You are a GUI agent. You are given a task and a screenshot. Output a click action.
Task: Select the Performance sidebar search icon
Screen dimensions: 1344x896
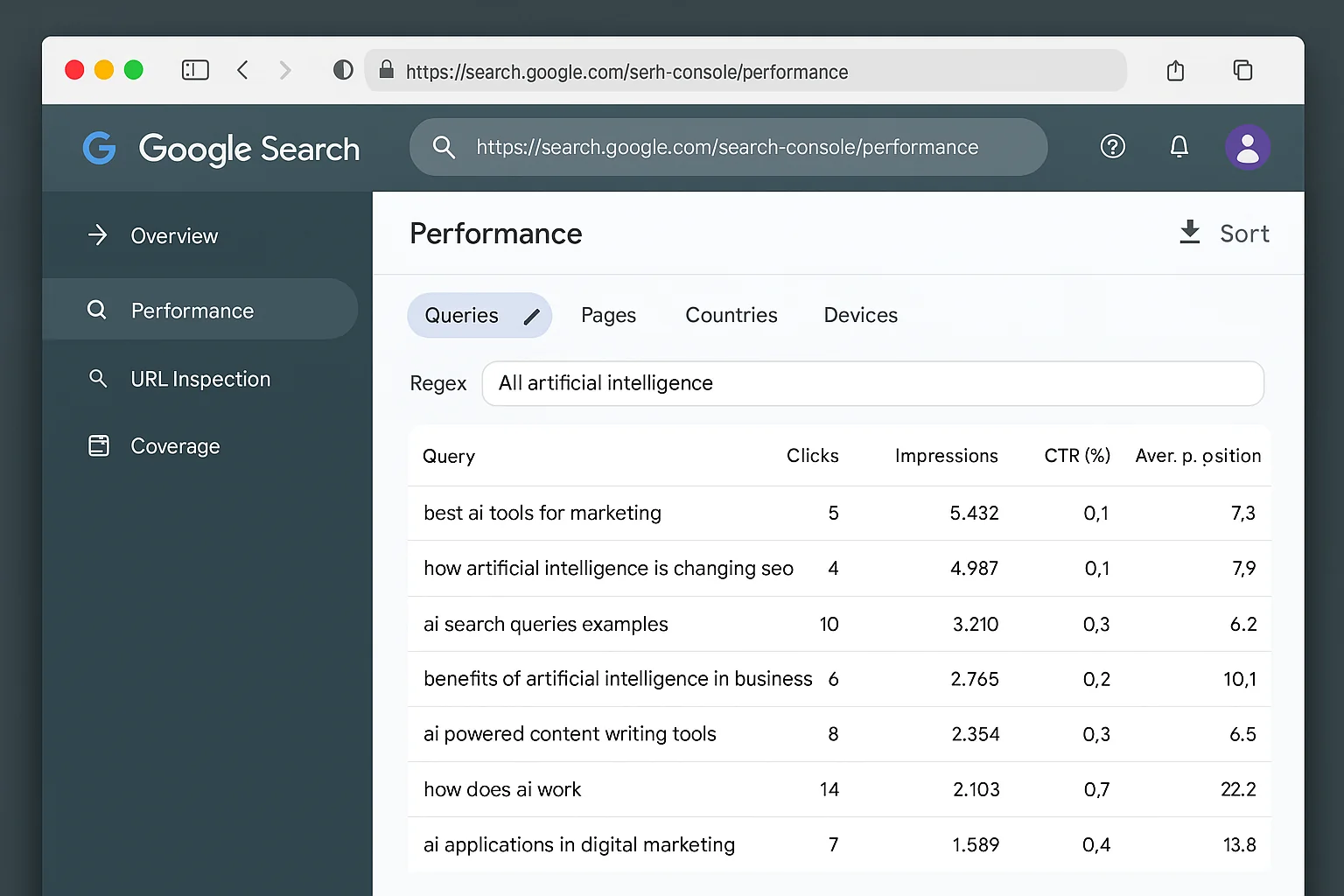(x=96, y=310)
